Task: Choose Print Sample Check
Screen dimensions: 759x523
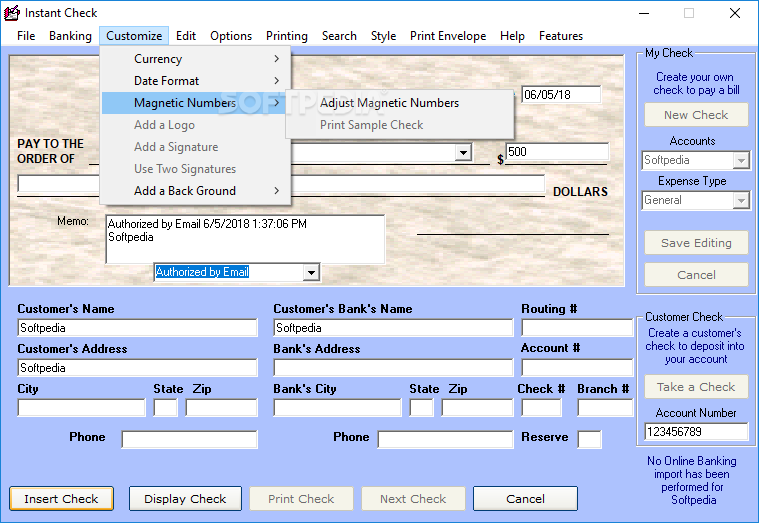Action: point(400,125)
